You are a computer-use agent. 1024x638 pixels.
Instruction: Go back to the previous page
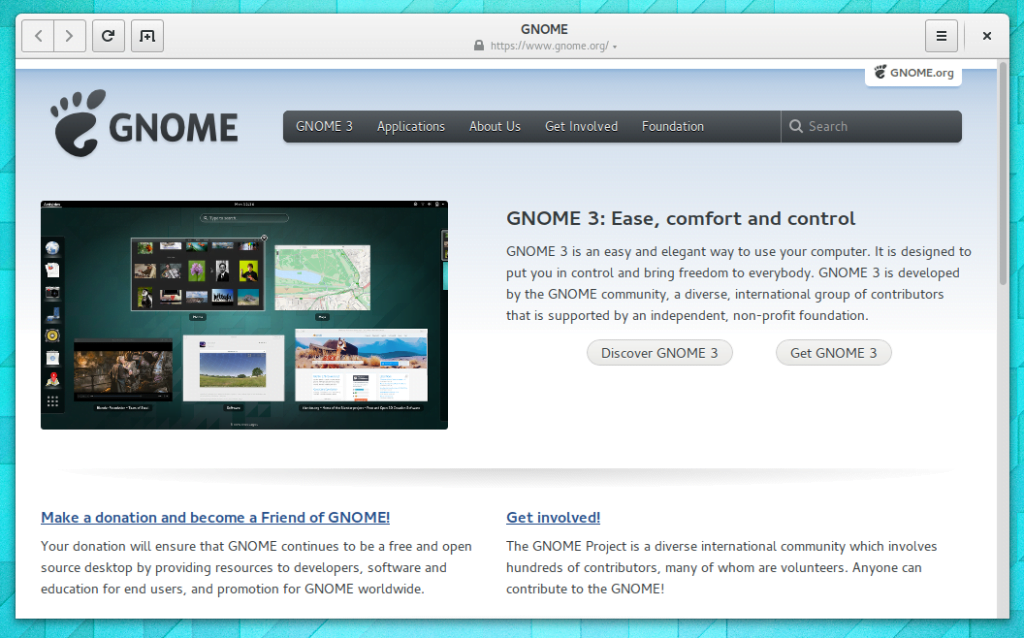pos(38,36)
